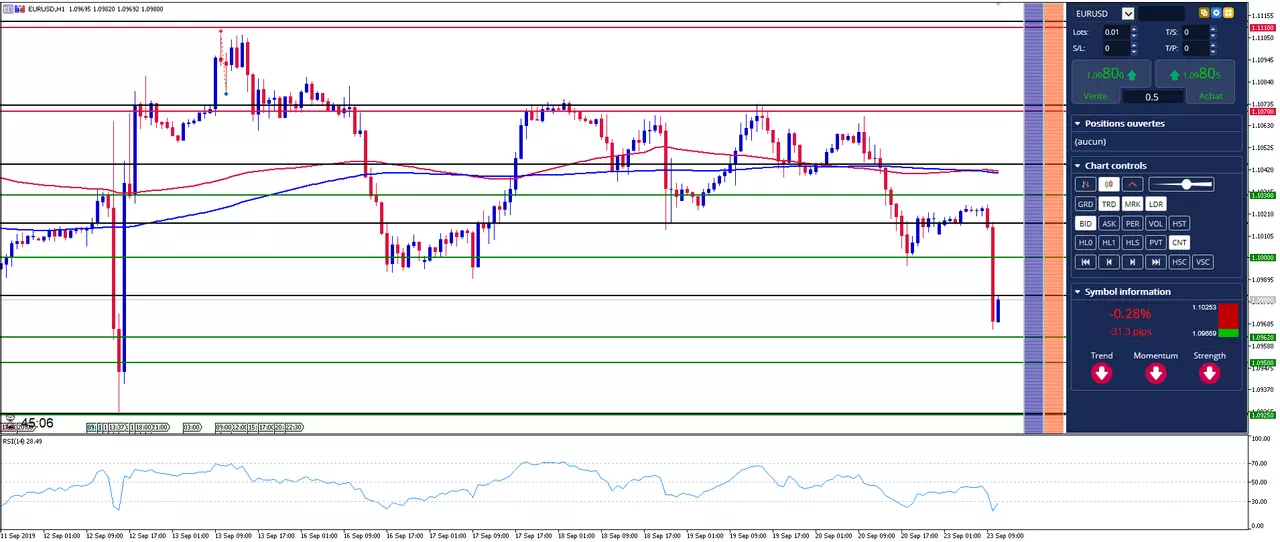Toggle the CNT countdown button

coord(1179,243)
